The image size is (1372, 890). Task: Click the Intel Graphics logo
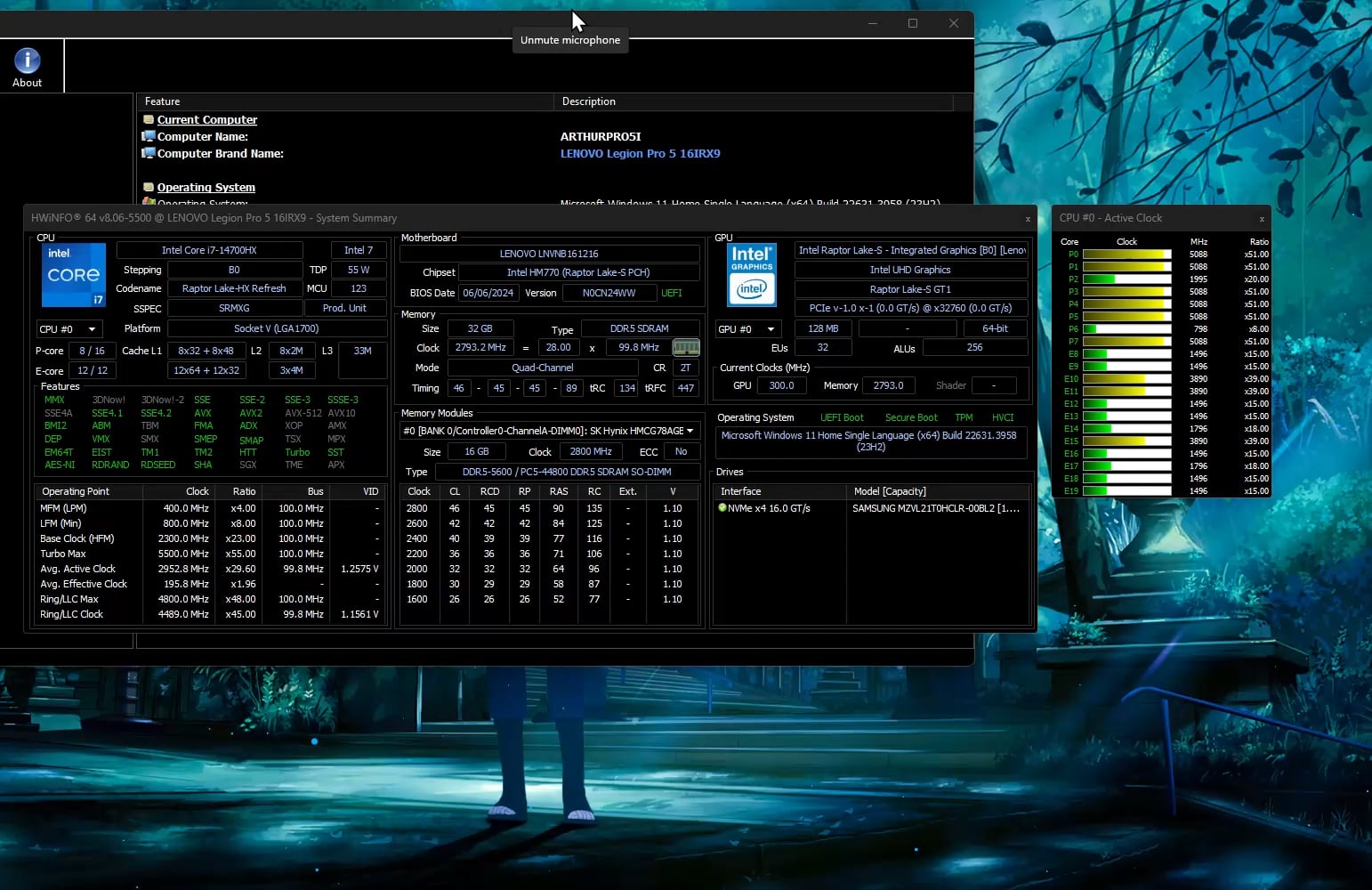click(752, 274)
